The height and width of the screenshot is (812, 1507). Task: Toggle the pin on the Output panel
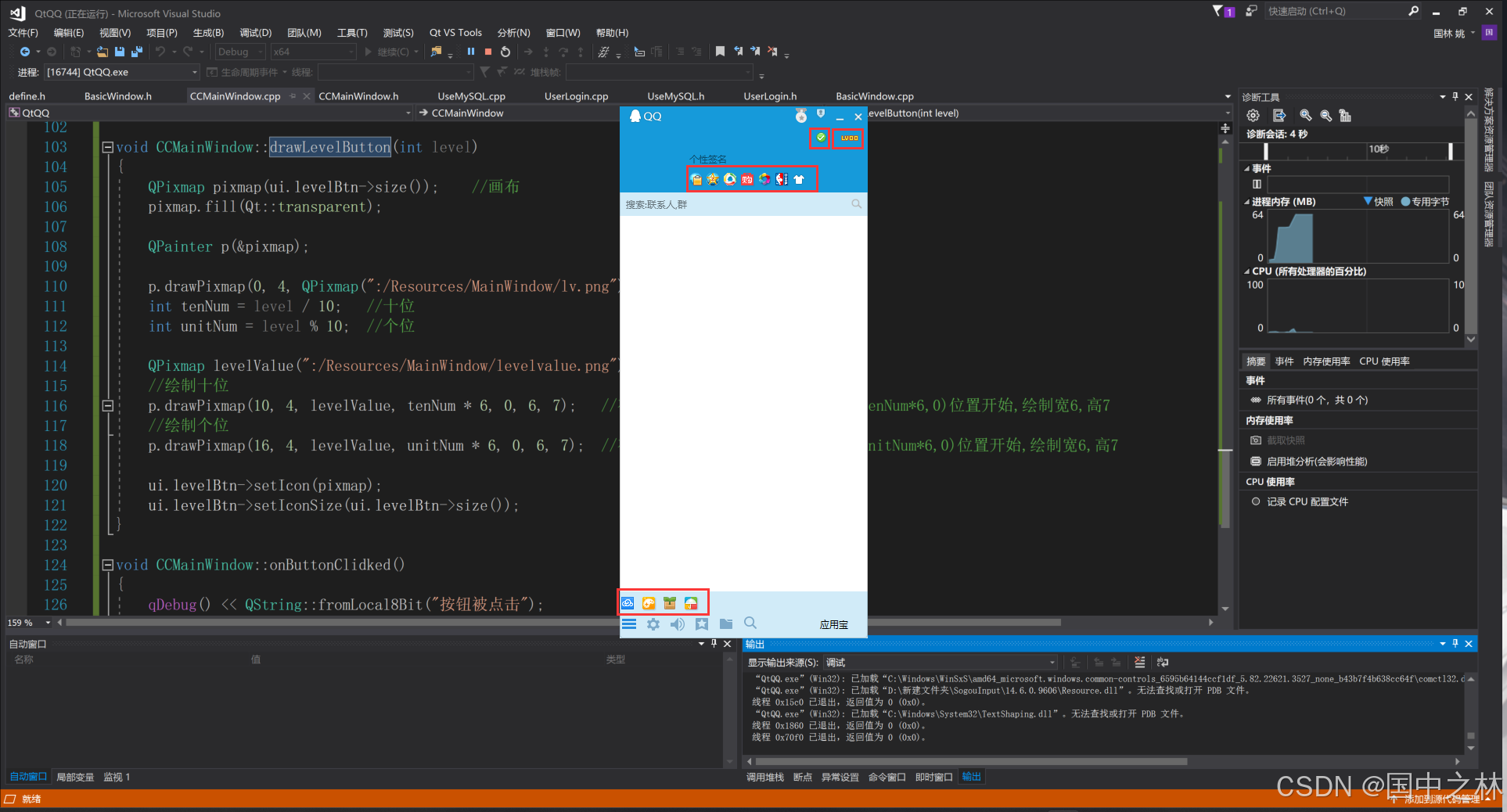[1455, 644]
